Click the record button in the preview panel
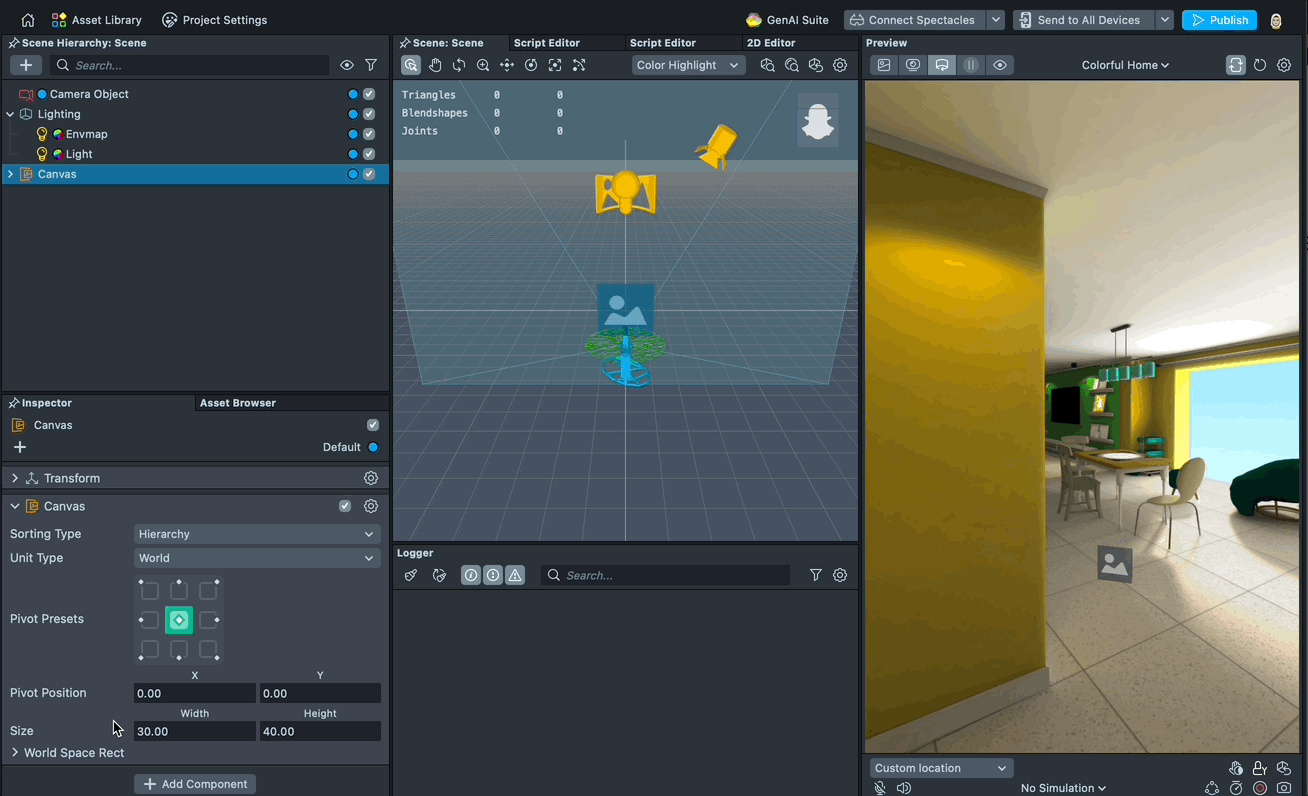Screen dimensions: 1308x796 (1259, 787)
